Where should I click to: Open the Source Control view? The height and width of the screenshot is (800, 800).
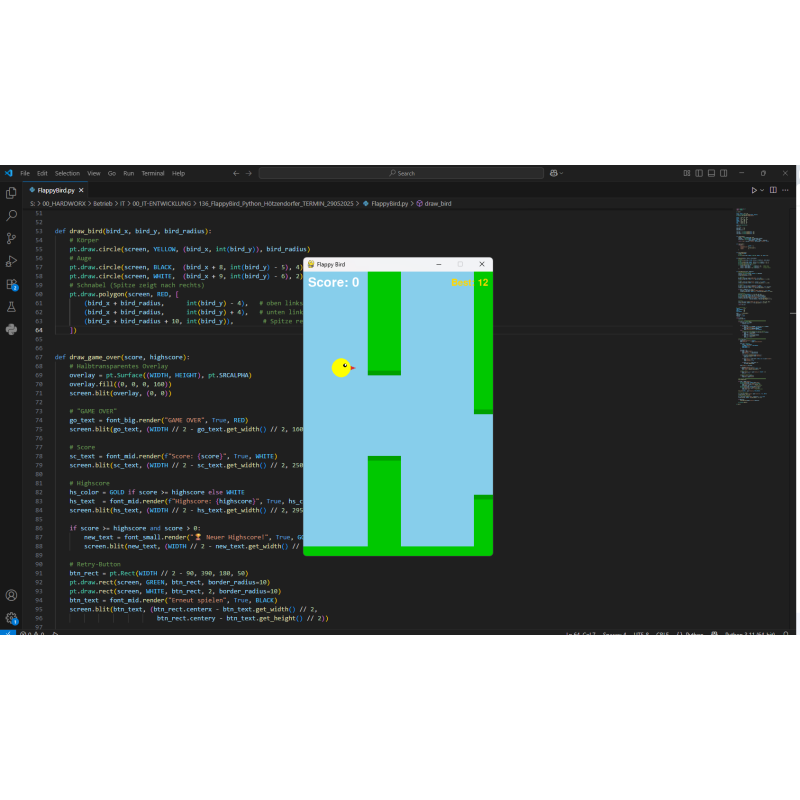tap(11, 238)
